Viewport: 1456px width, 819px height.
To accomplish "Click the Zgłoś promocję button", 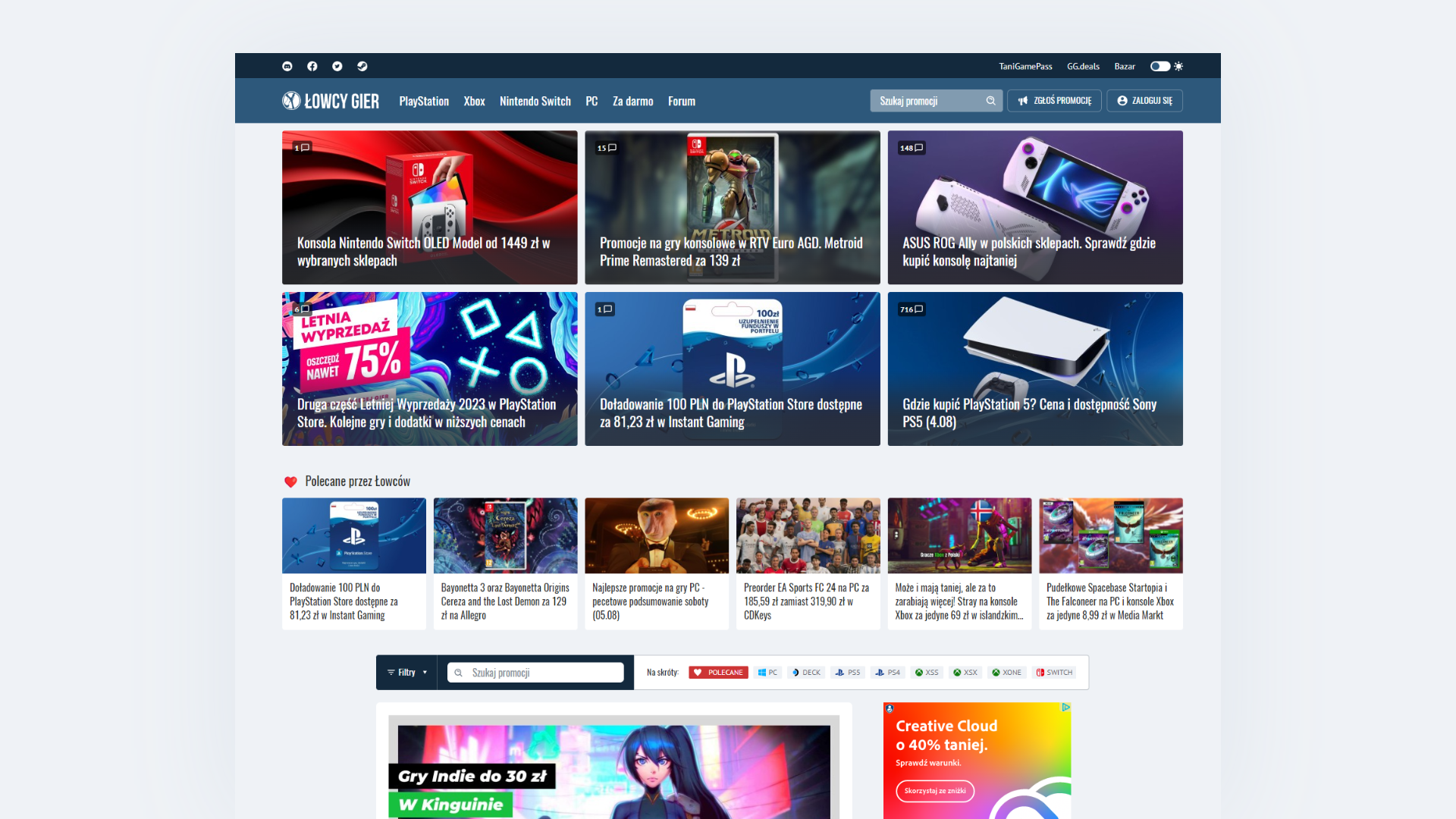I will click(1054, 101).
